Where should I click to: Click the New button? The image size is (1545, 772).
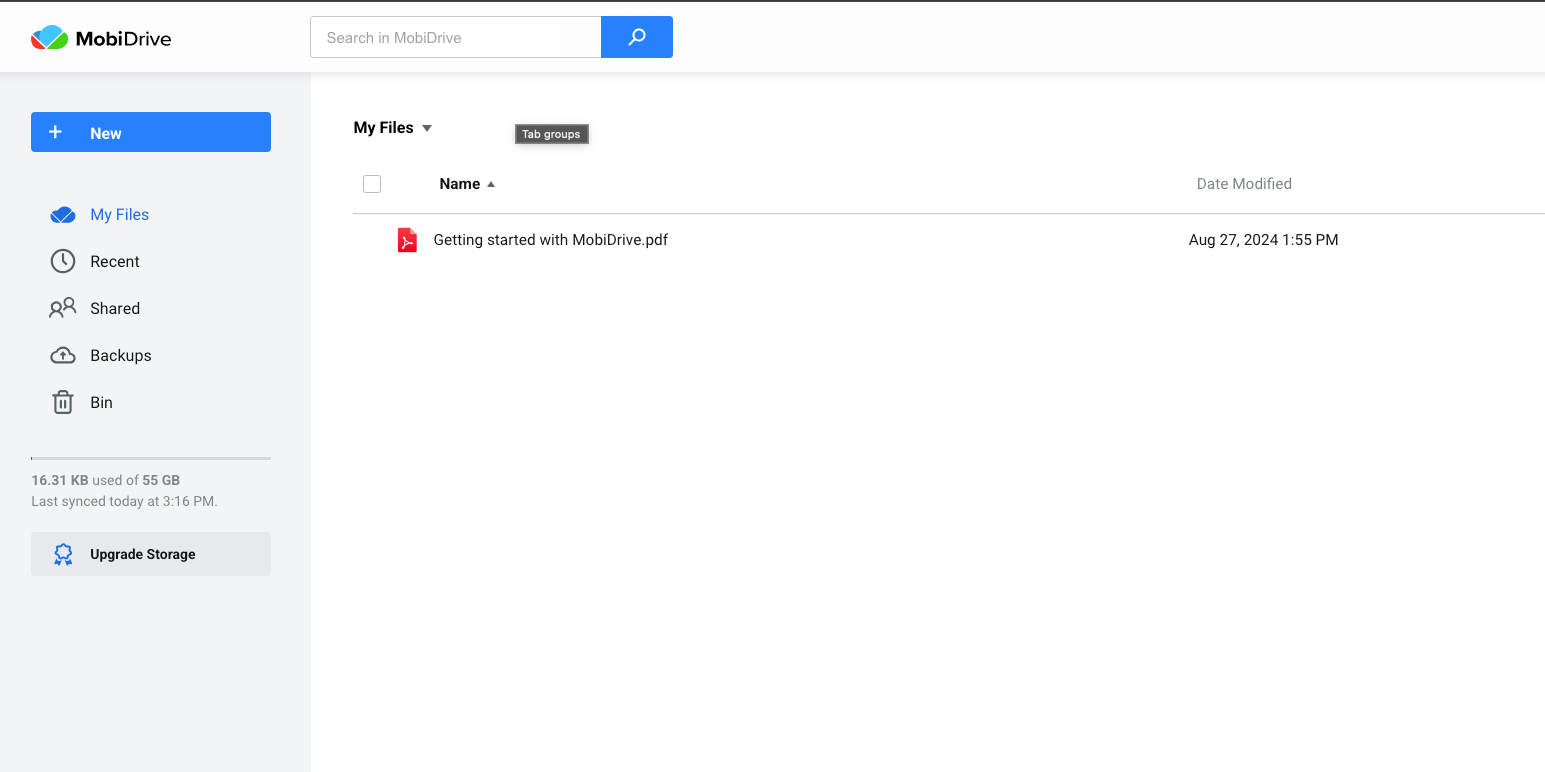(151, 132)
